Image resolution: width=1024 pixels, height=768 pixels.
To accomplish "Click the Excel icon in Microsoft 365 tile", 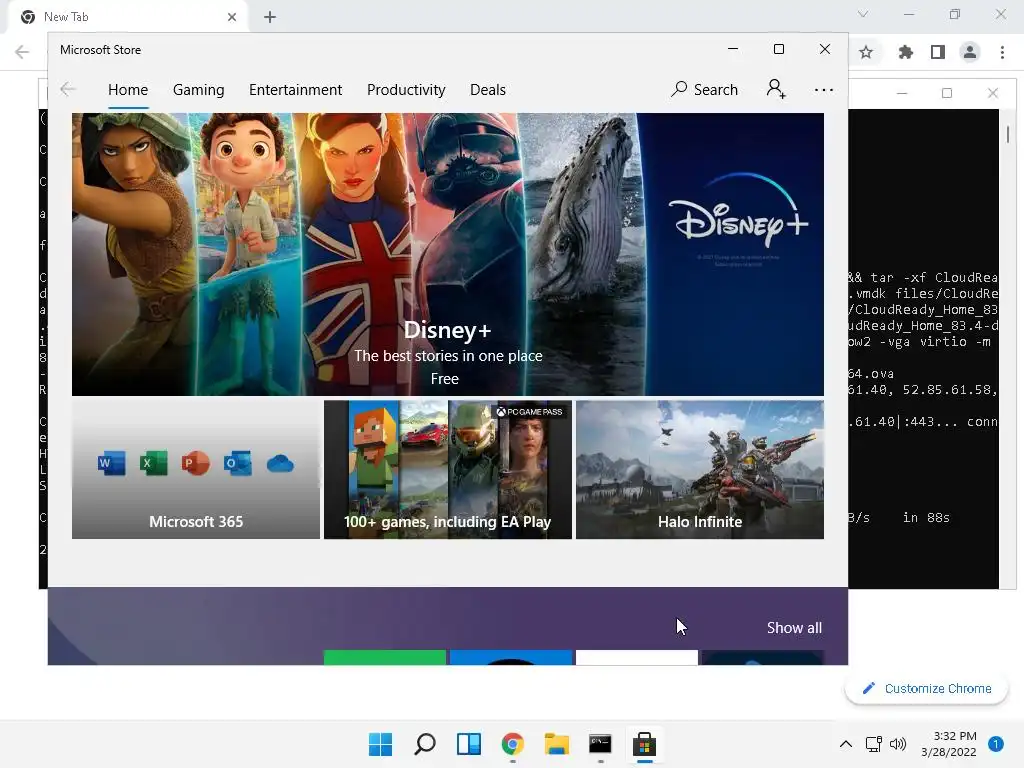I will click(x=153, y=464).
